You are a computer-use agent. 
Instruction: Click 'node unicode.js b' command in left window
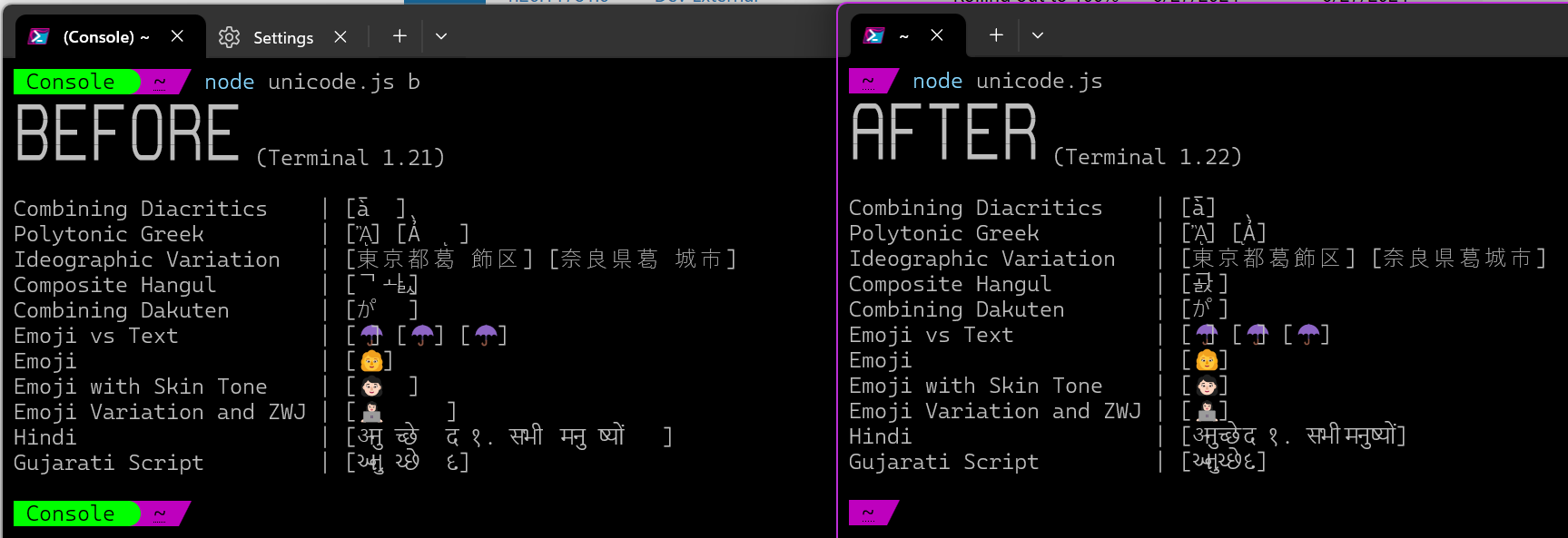click(312, 83)
